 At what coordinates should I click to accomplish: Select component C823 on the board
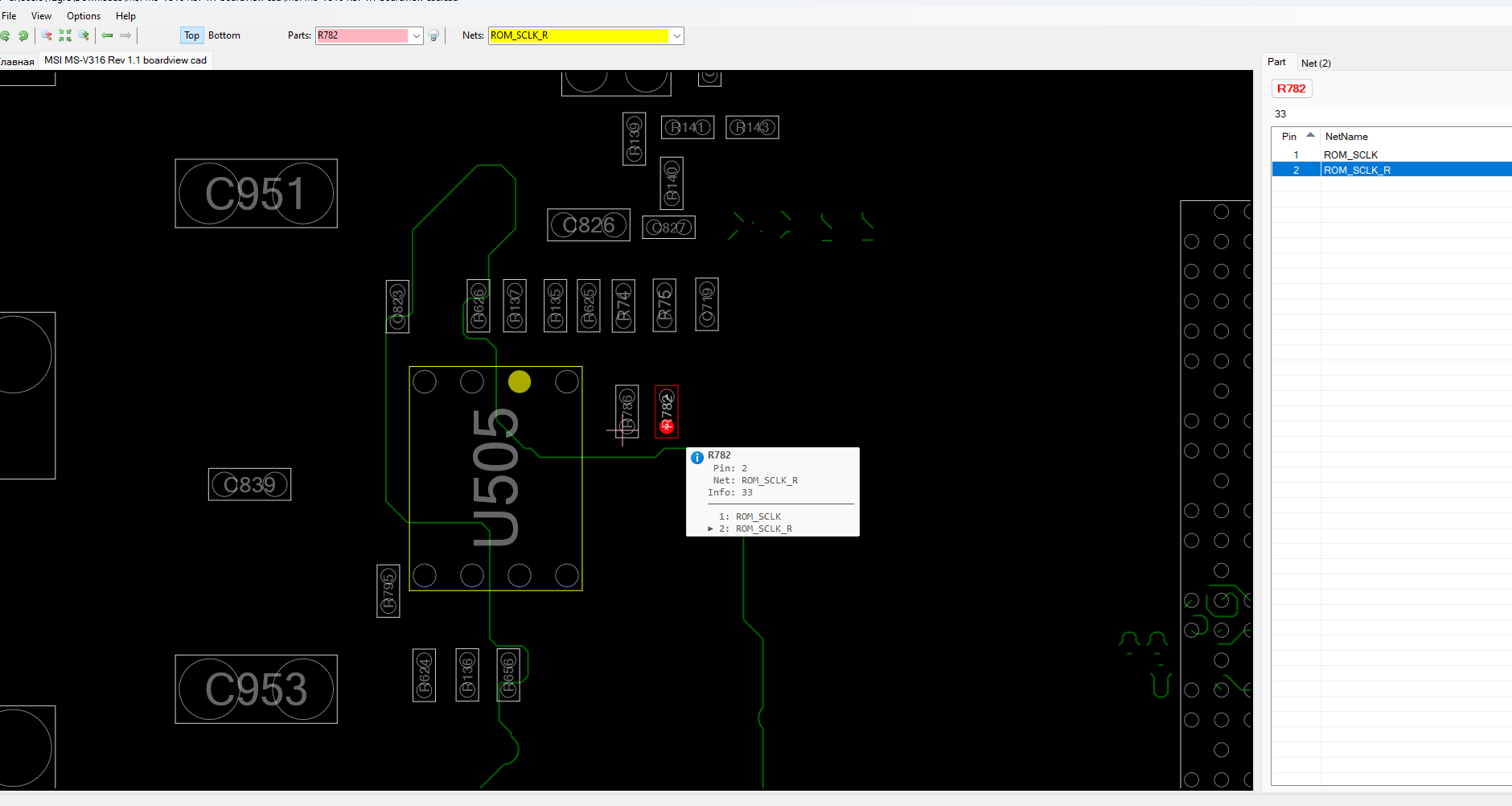[x=397, y=306]
